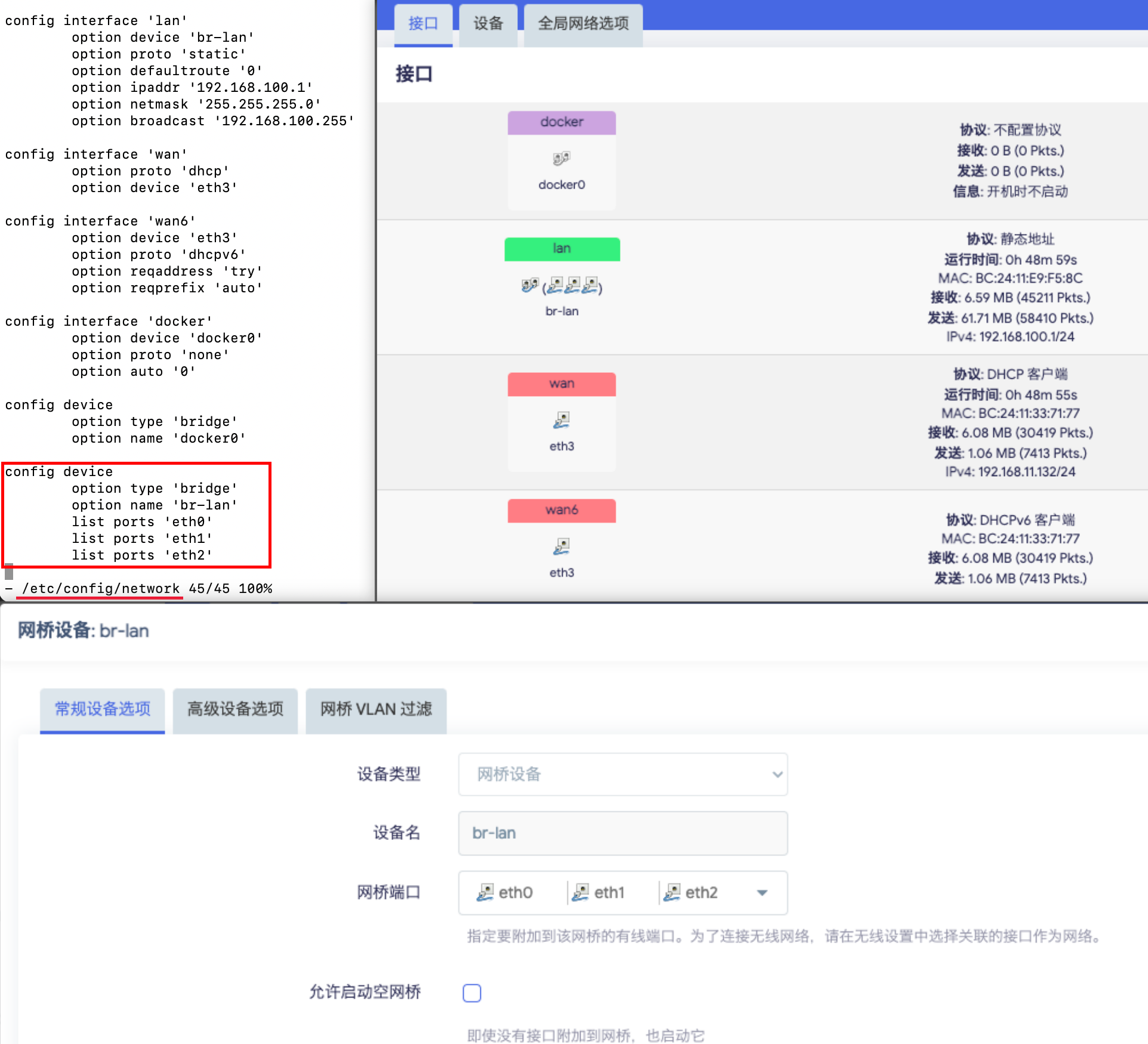
Task: Switch to 高级设备选项 tab
Action: [235, 709]
